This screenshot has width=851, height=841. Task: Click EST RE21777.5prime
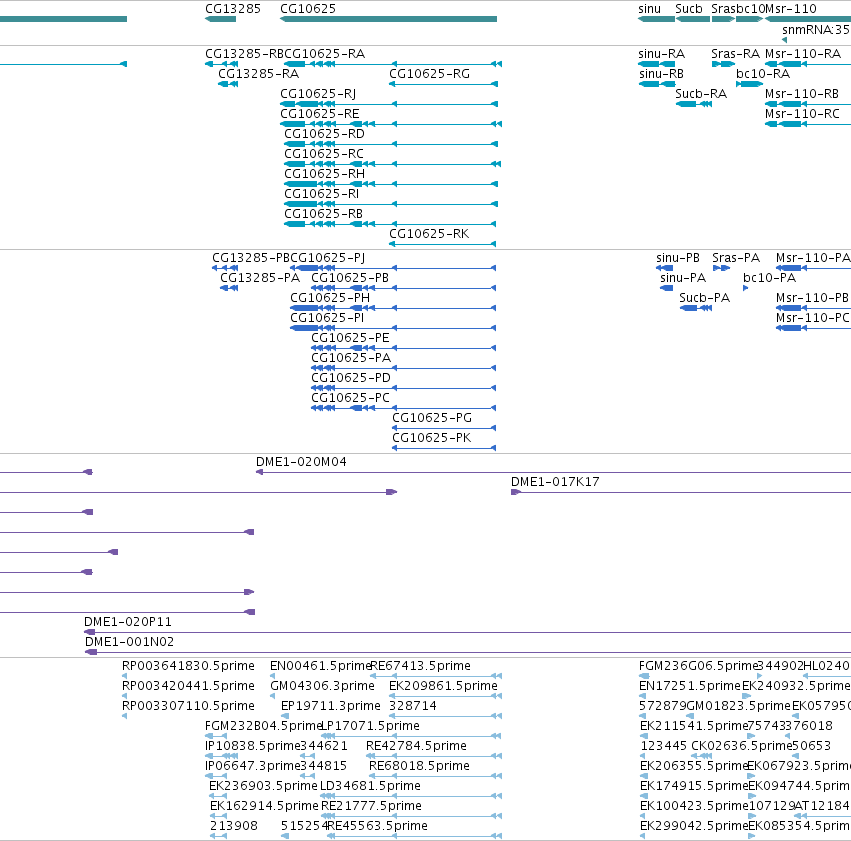tap(371, 807)
